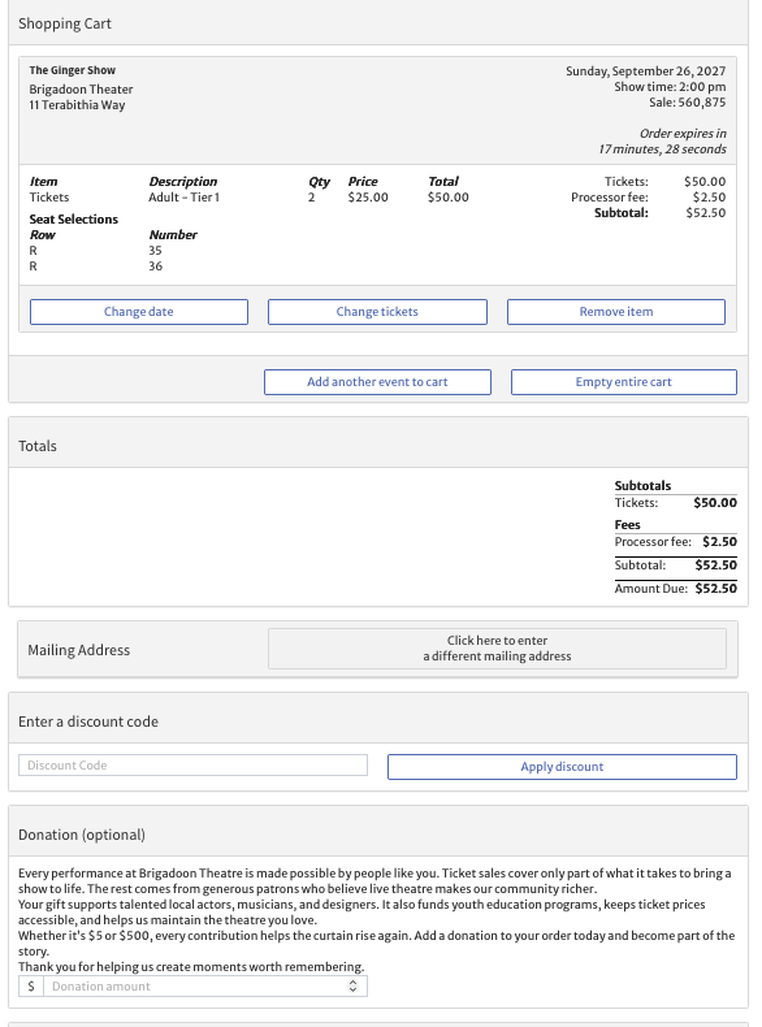Select 'Processor fee:' label in Totals panel

[653, 542]
